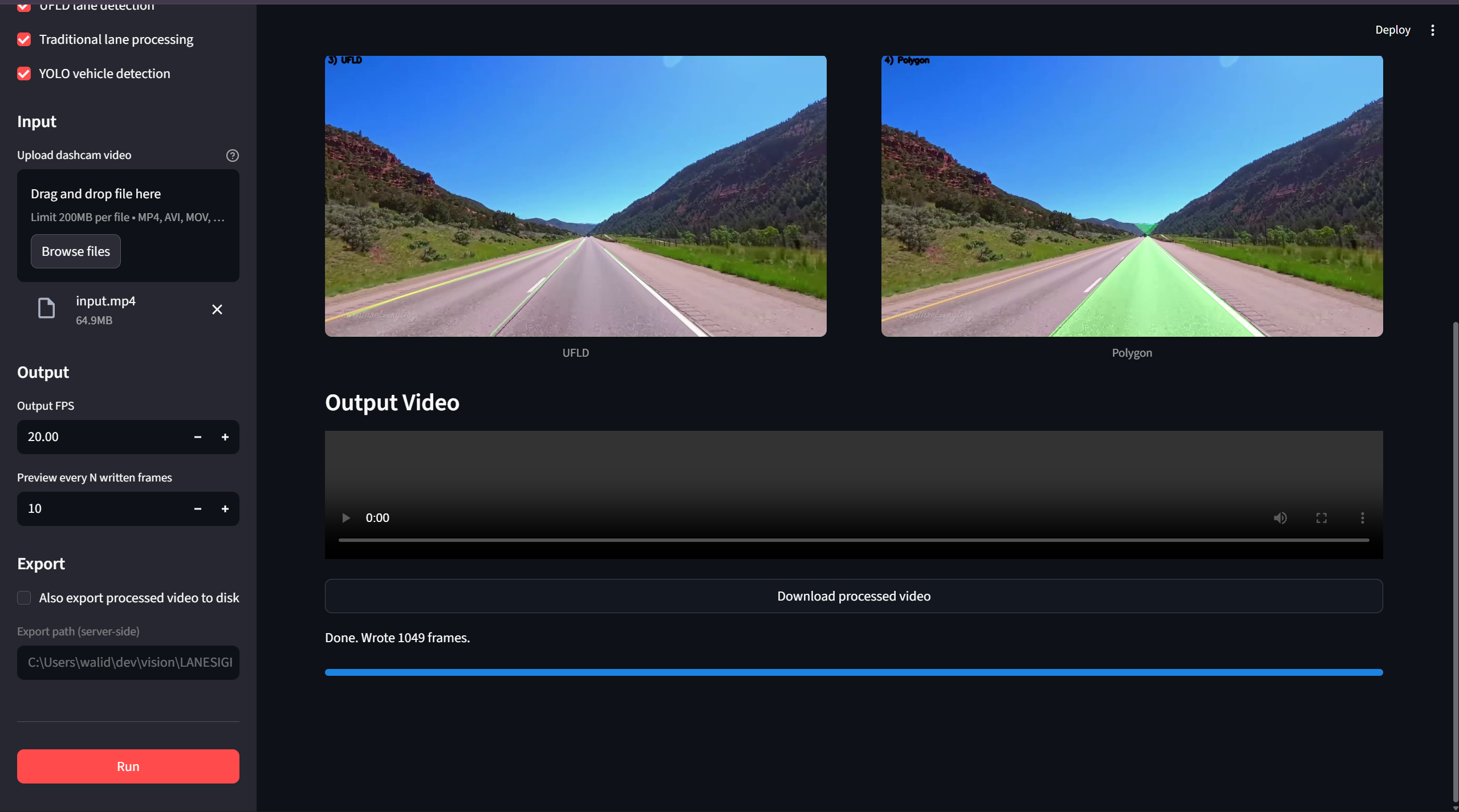Click Download processed video

click(x=854, y=596)
